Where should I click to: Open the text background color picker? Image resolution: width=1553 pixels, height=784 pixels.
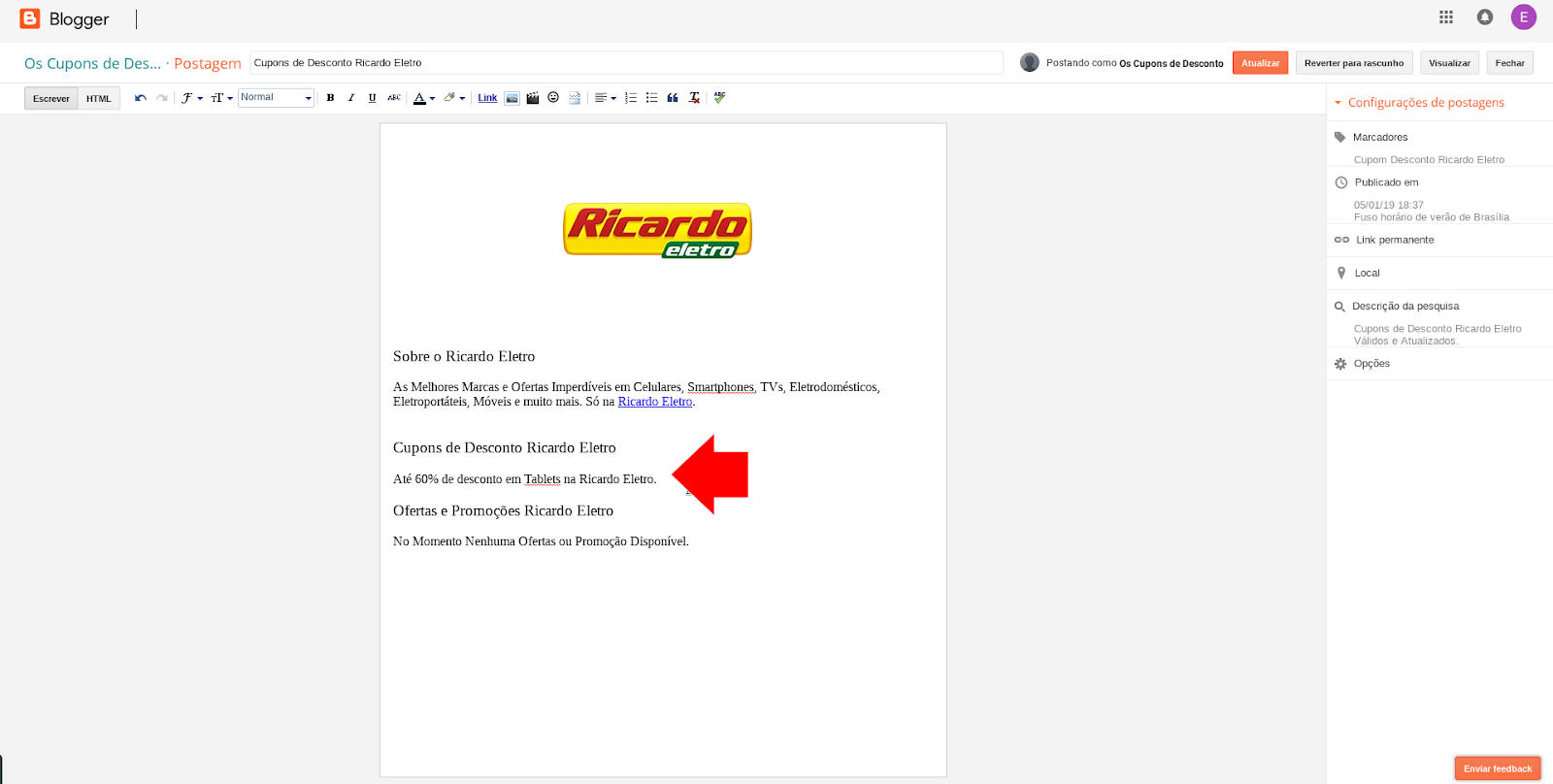454,98
